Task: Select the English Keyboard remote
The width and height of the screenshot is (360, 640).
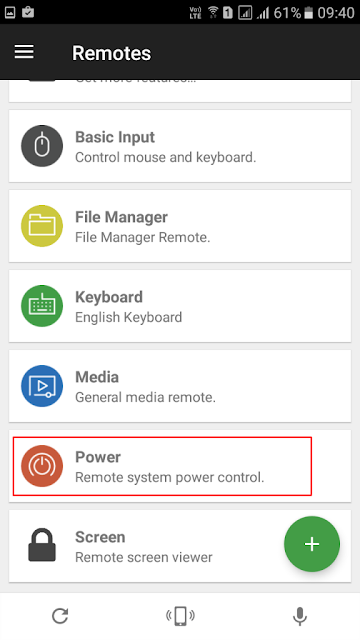Action: (180, 306)
